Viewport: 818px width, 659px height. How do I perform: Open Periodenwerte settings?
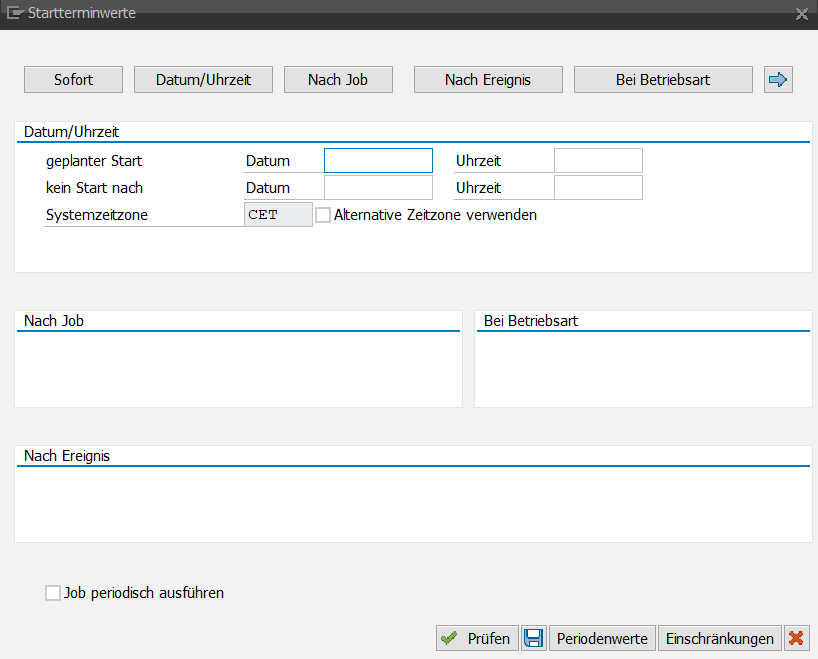[x=602, y=638]
